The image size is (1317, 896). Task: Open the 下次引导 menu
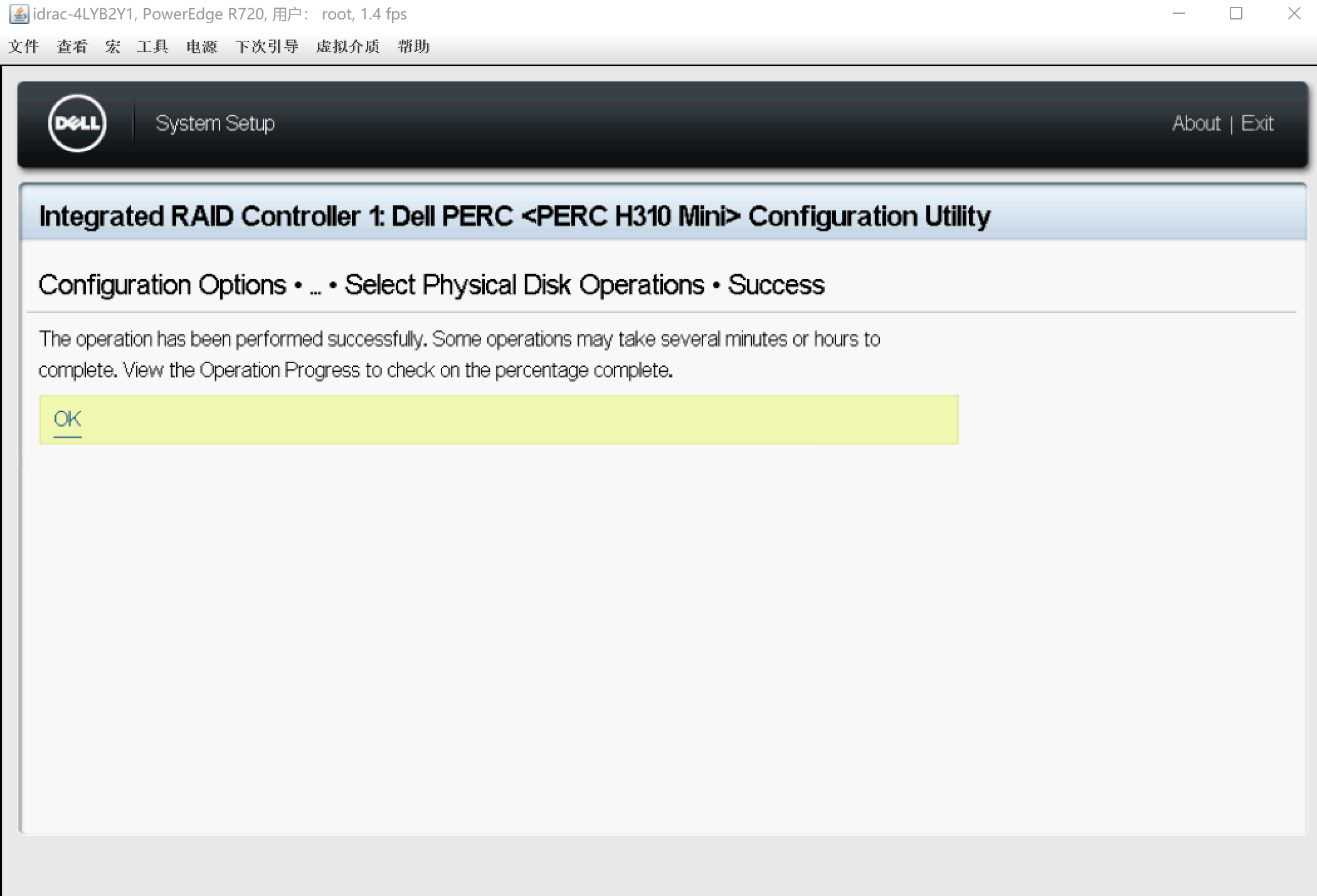click(267, 46)
